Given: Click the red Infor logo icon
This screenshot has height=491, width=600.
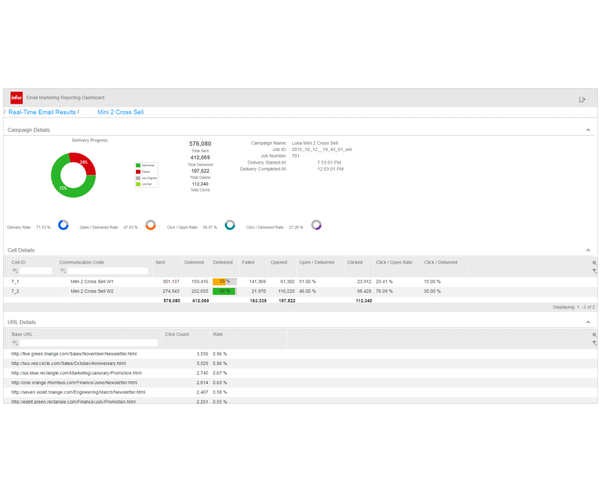Looking at the screenshot, I should tap(16, 98).
